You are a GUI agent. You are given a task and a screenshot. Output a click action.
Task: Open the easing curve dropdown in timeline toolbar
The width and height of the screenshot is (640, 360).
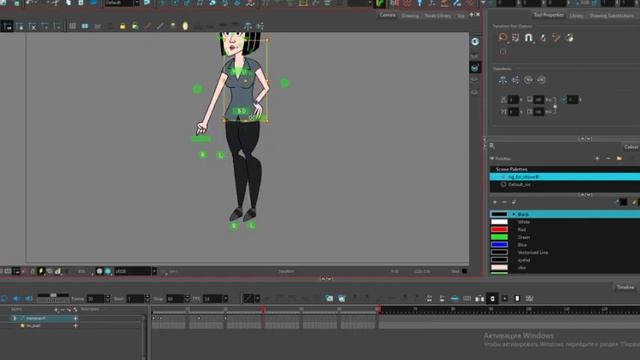(258, 299)
